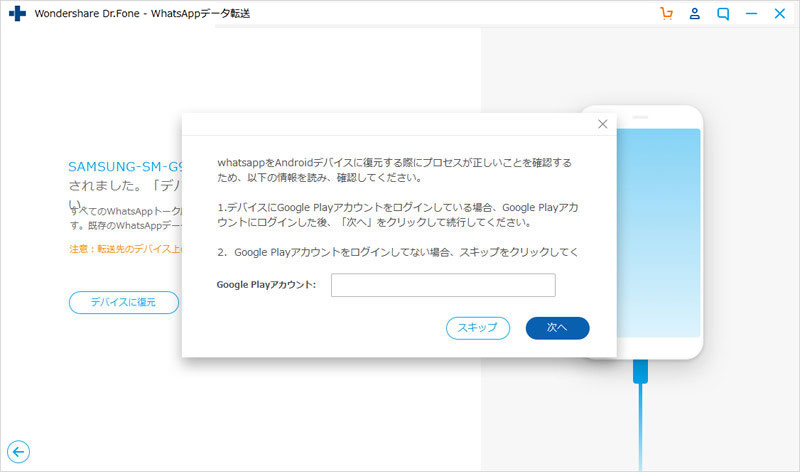Image resolution: width=800 pixels, height=472 pixels.
Task: Click the デバイスに復元 button
Action: (124, 303)
